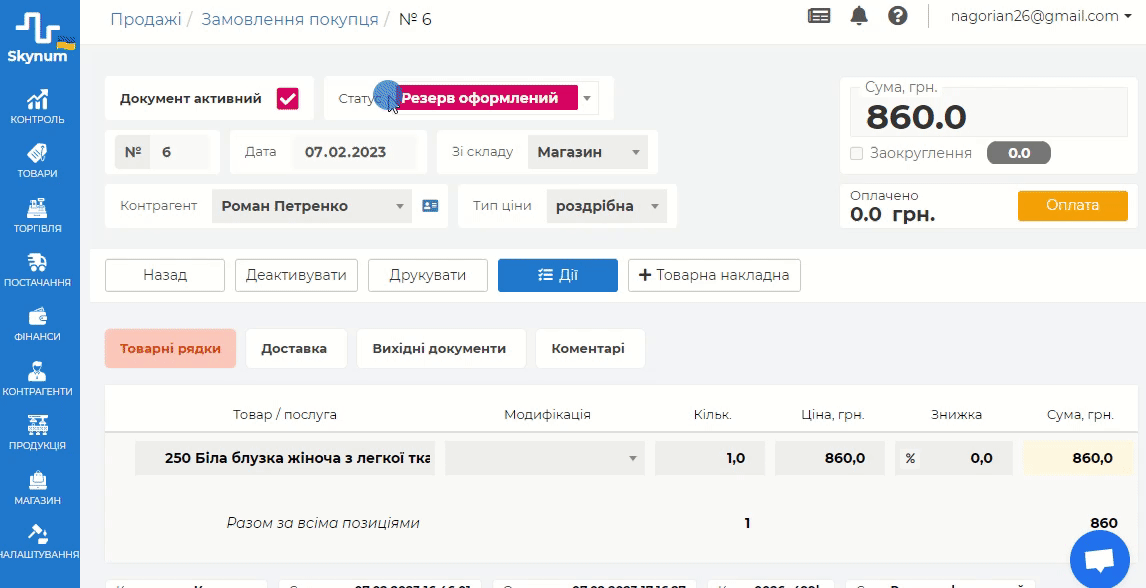
Task: Expand the Статус dropdown arrow
Action: tap(588, 98)
